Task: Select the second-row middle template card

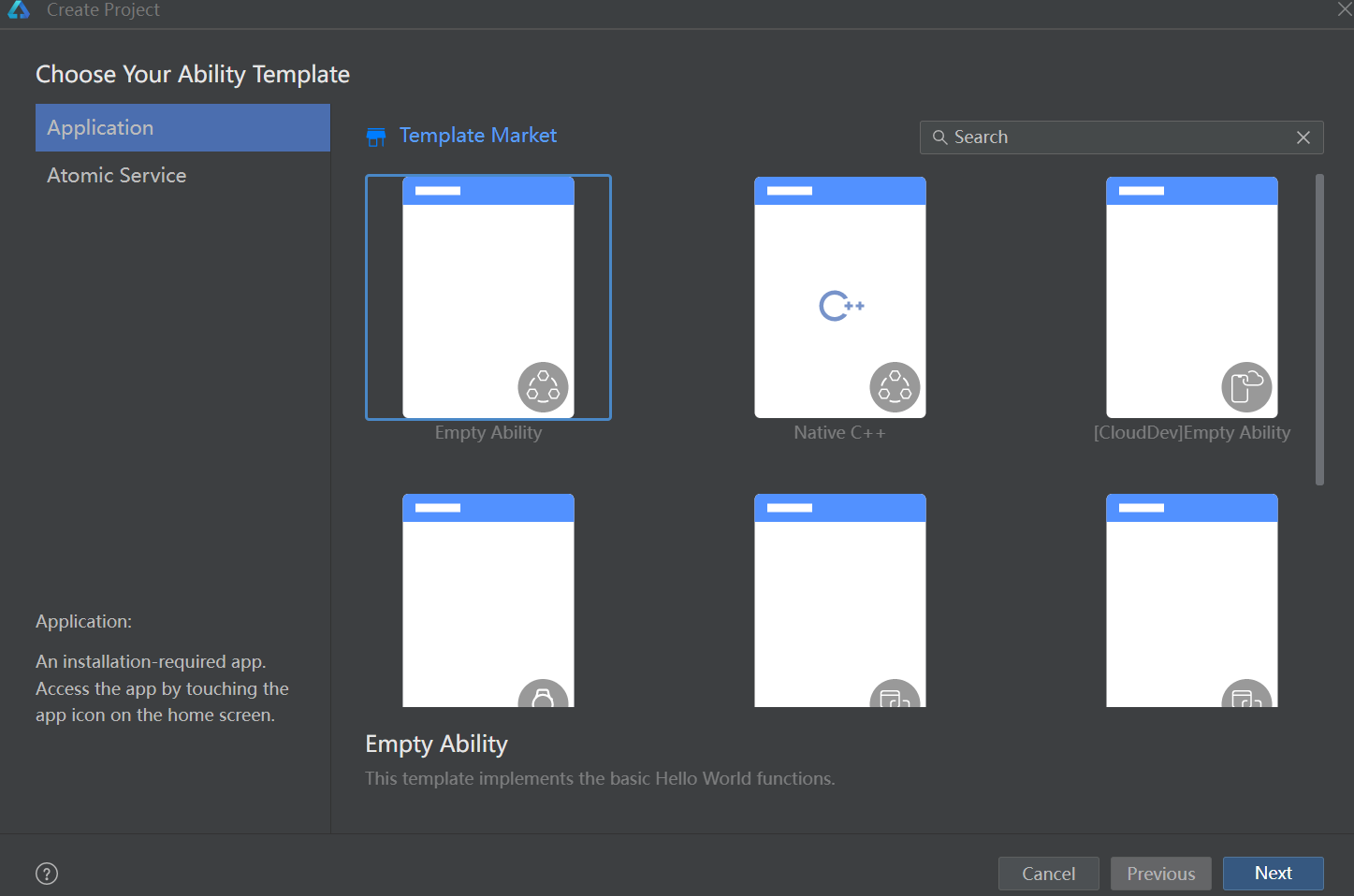Action: [x=840, y=600]
